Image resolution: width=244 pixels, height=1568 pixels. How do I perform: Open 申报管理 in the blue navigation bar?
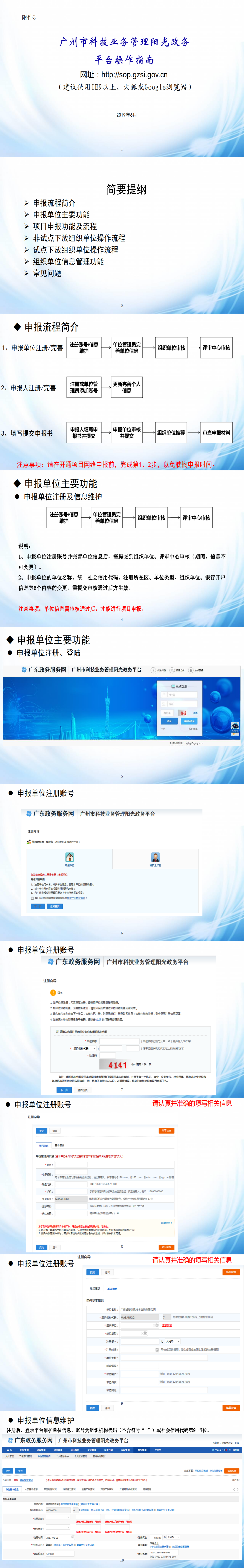[24, 1450]
